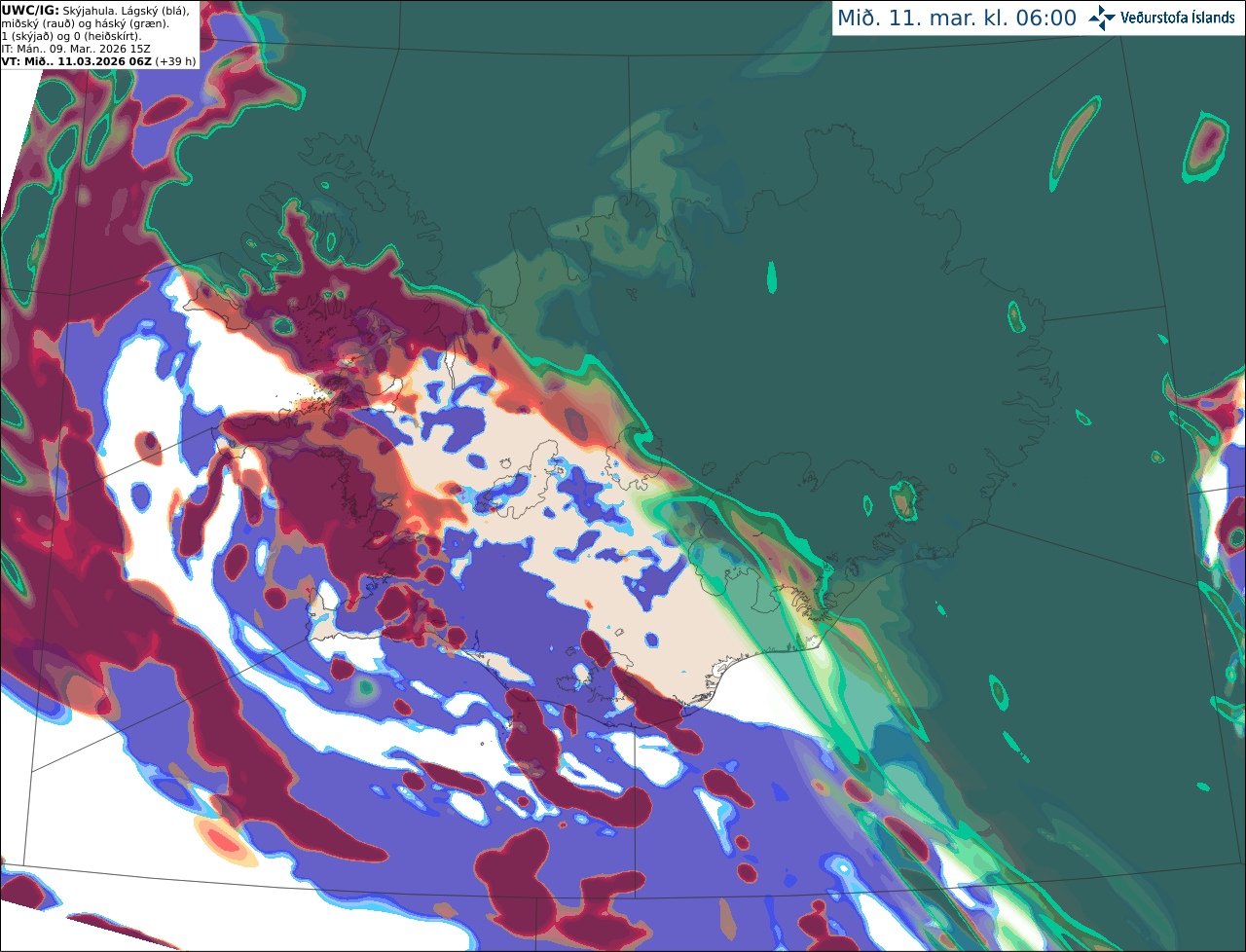This screenshot has width=1246, height=952.
Task: Click the 'miðský (rauð) og háský (græn).' legend line
Action: 85,23
